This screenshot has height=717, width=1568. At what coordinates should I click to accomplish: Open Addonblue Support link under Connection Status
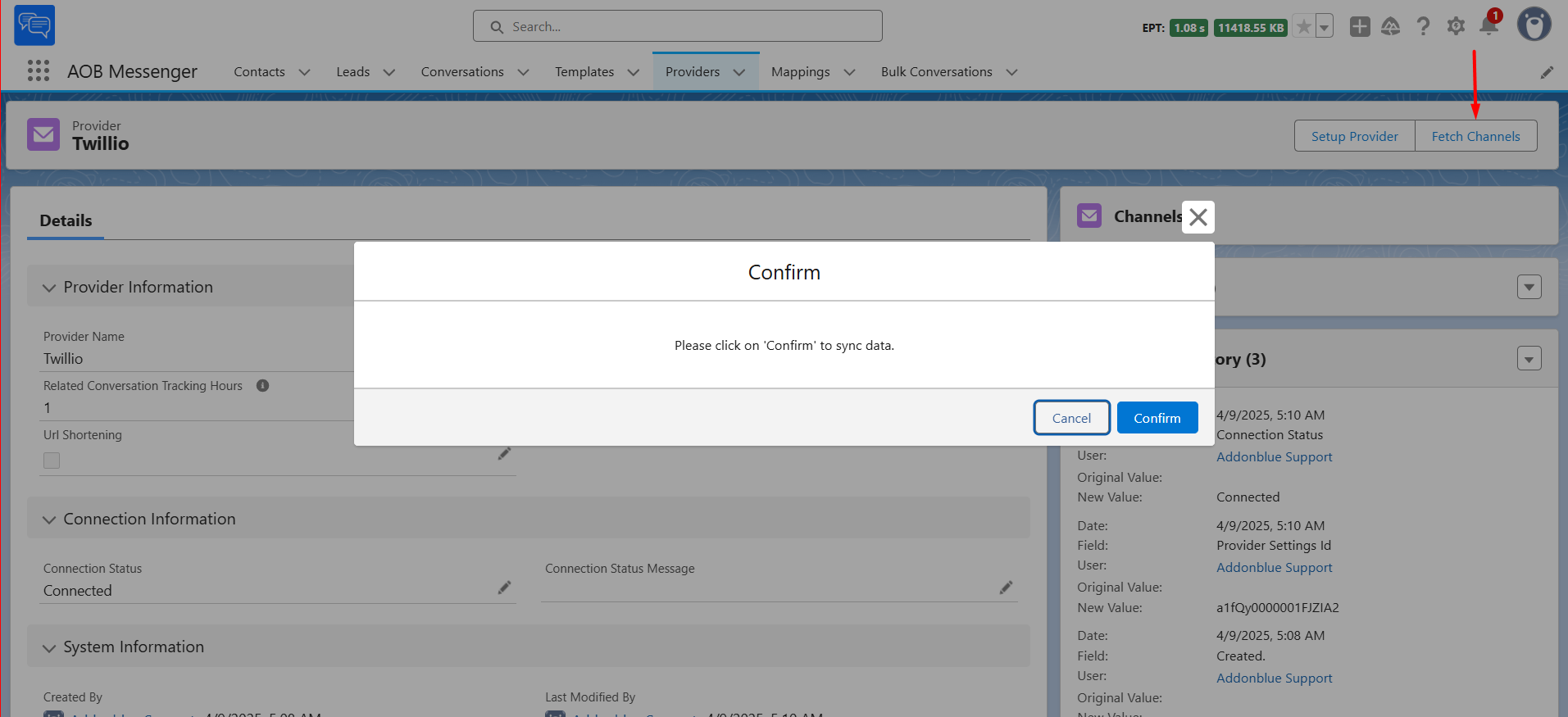[x=1274, y=457]
